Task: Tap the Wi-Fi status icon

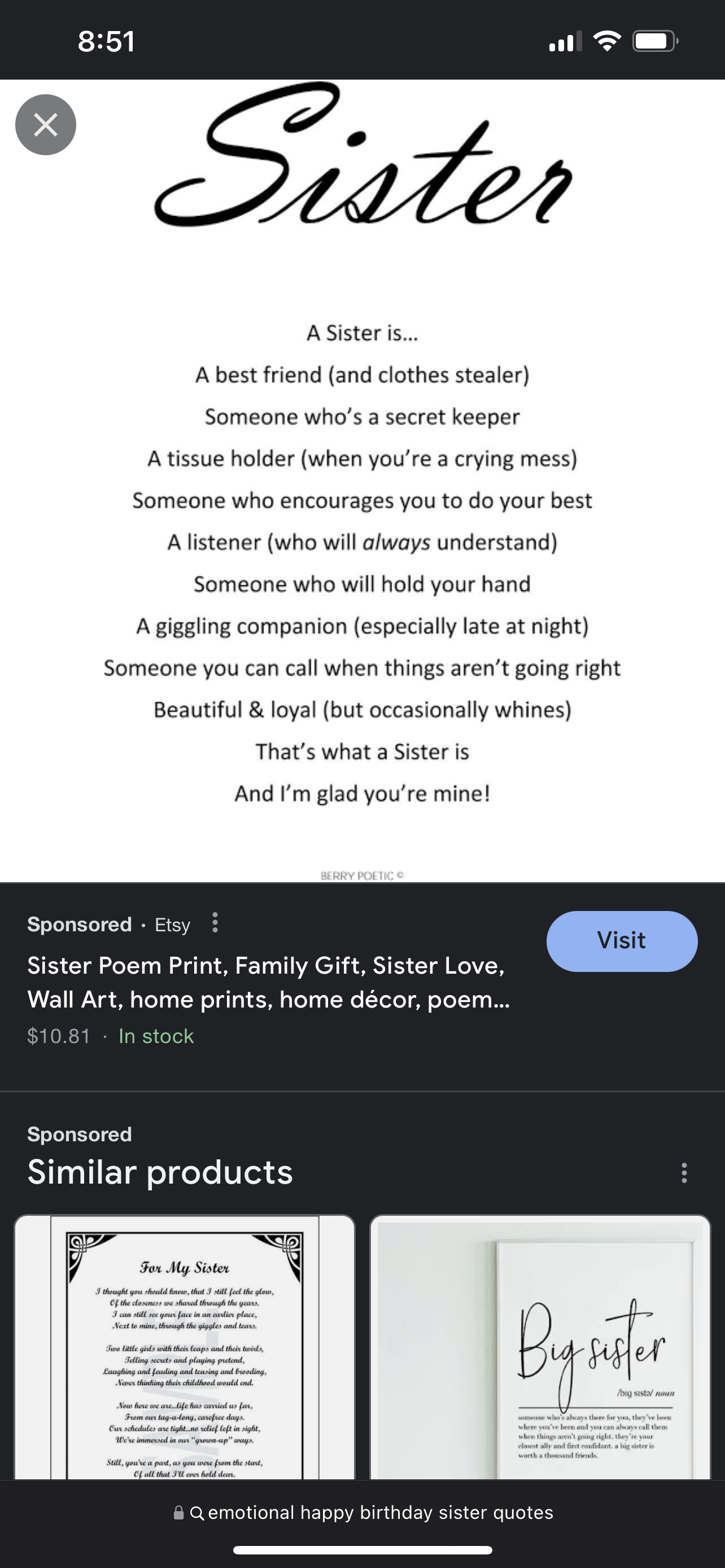Action: coord(607,41)
